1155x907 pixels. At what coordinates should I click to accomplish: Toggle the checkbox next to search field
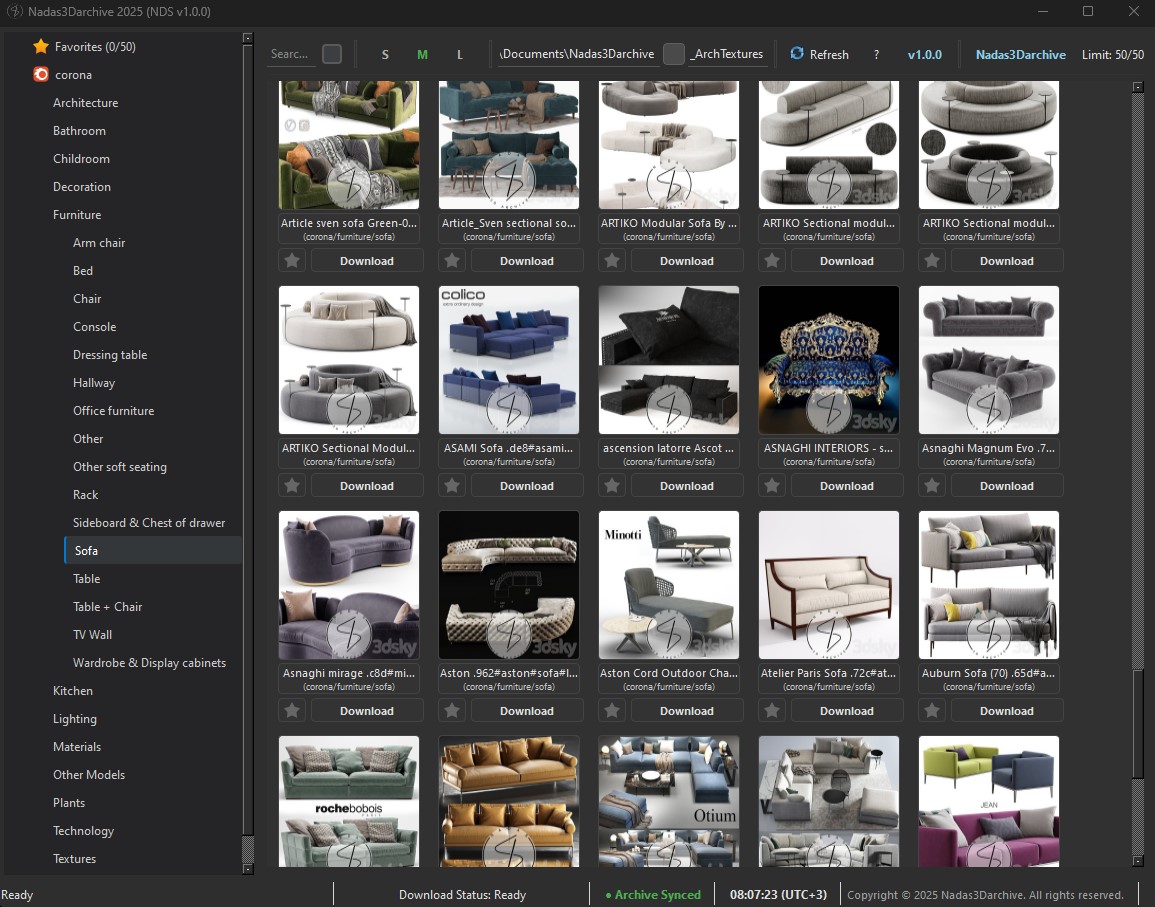click(332, 54)
